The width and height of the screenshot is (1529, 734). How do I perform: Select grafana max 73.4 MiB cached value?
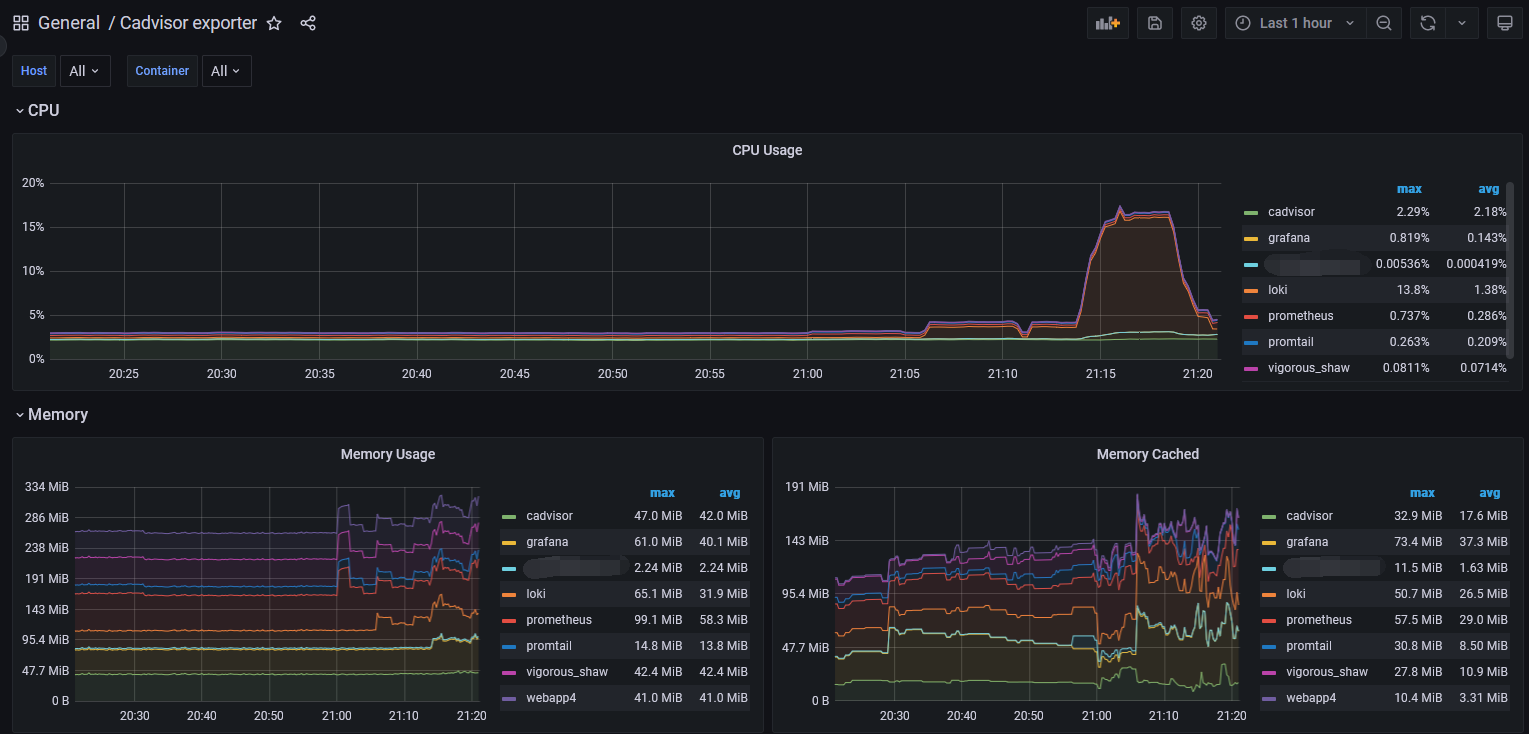click(1418, 542)
